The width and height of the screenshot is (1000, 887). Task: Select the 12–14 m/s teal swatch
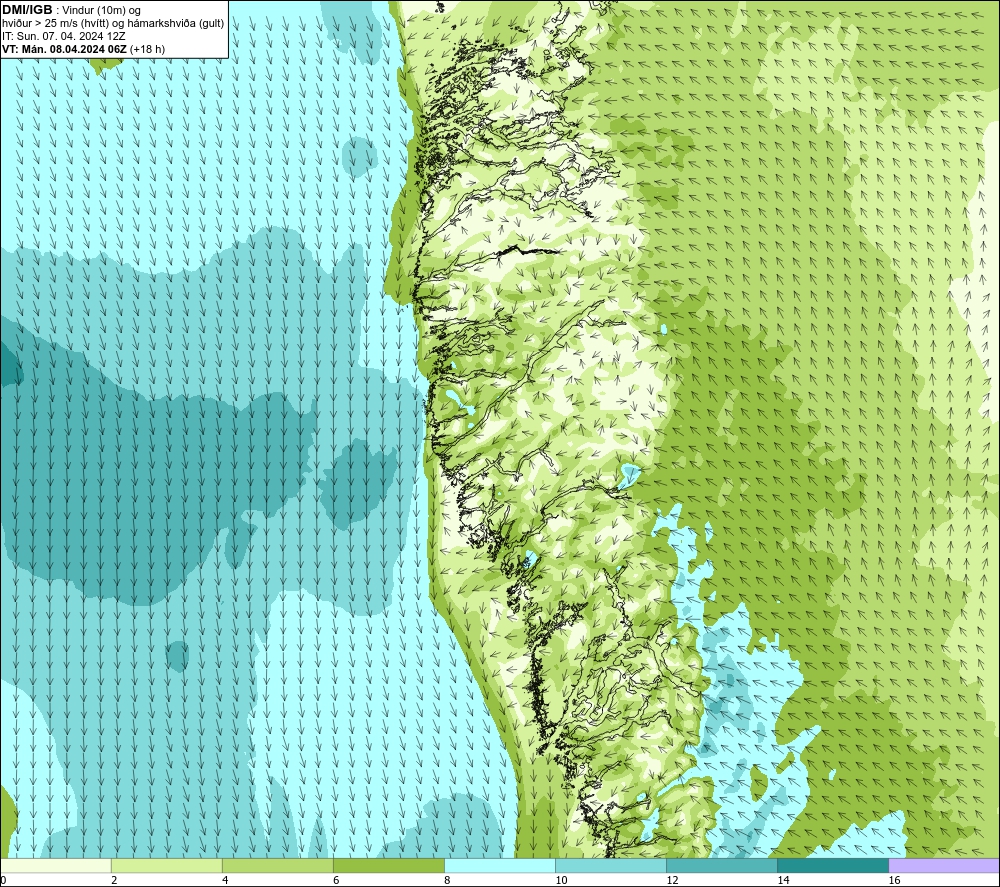point(722,865)
